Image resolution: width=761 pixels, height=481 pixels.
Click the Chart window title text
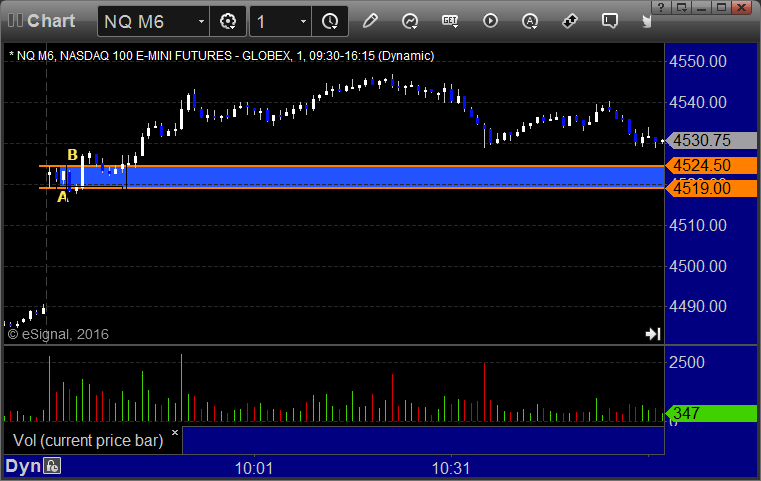[51, 21]
